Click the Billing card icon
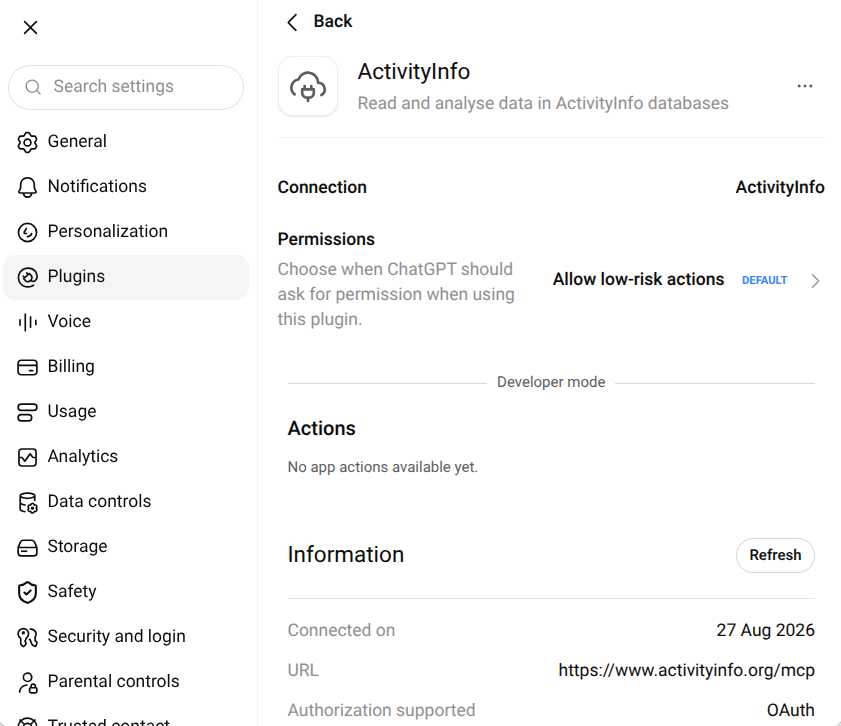The height and width of the screenshot is (726, 841). (27, 367)
